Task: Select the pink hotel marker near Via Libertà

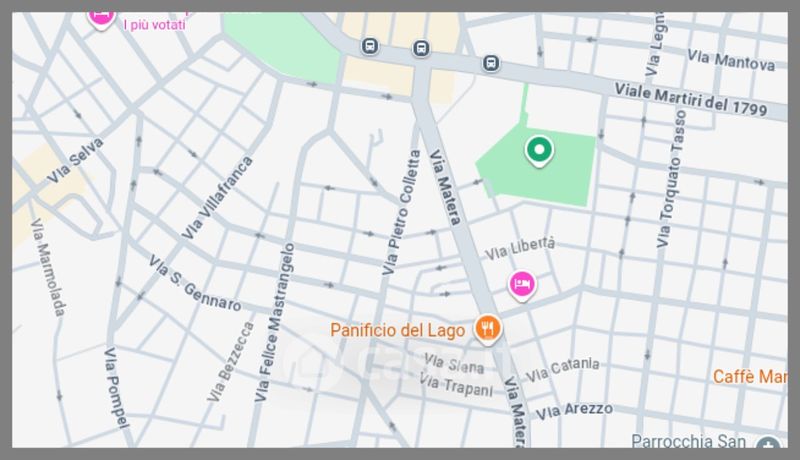Action: 521,285
